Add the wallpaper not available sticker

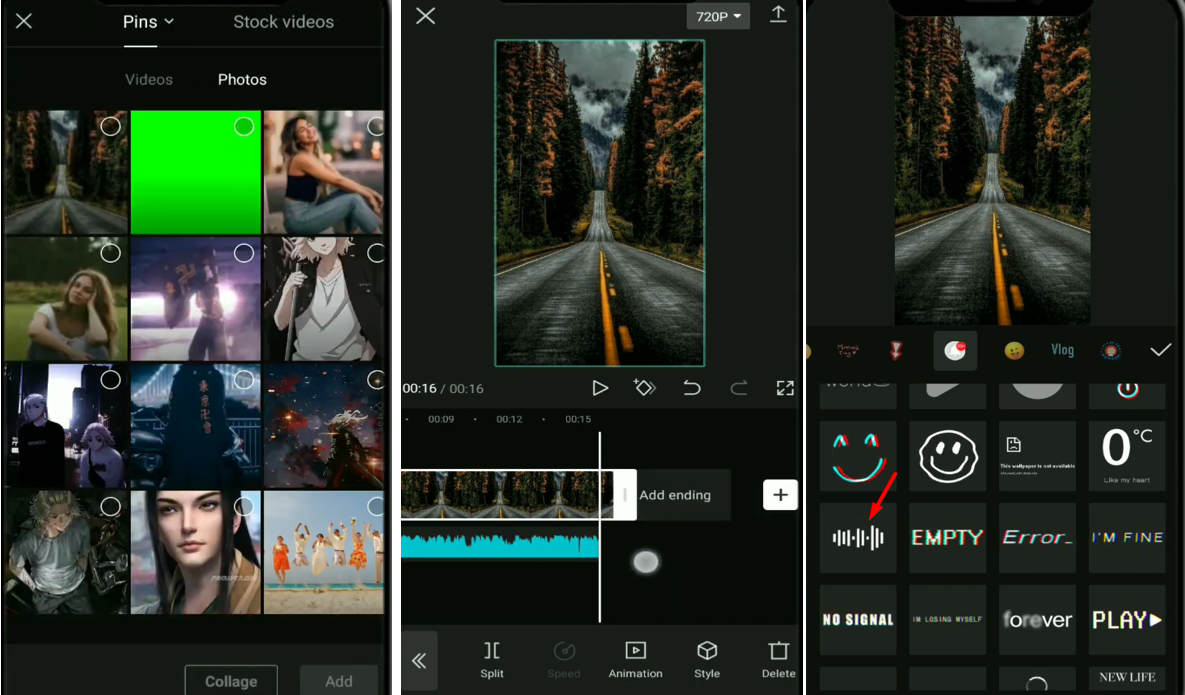1037,456
